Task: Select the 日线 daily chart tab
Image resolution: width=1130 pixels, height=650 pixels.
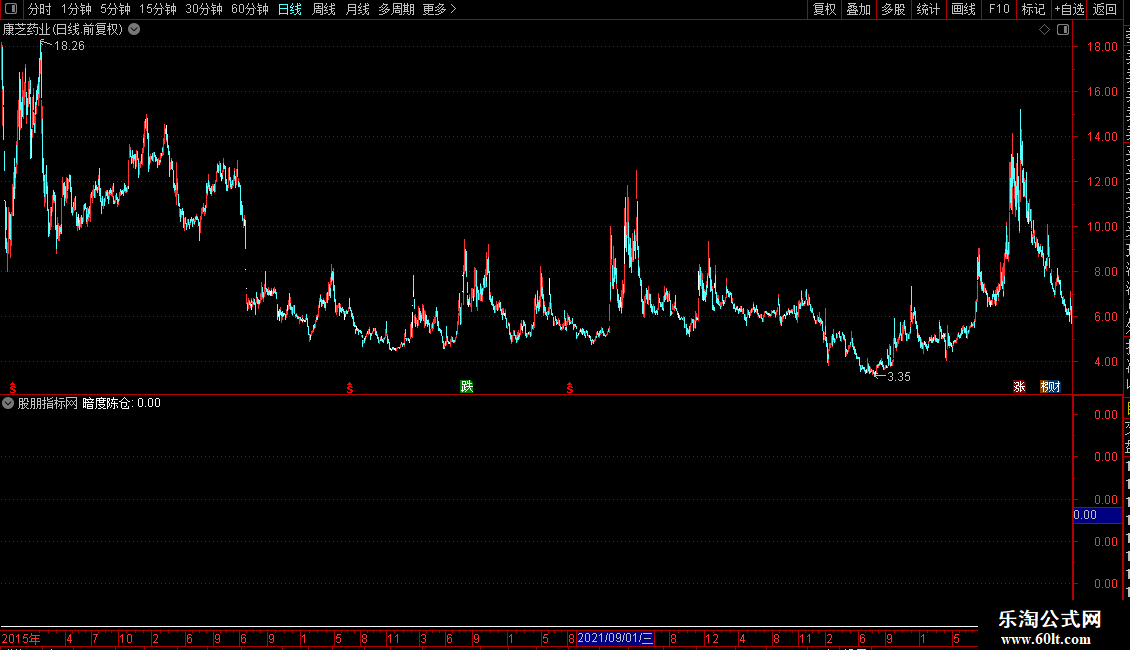Action: click(x=290, y=9)
